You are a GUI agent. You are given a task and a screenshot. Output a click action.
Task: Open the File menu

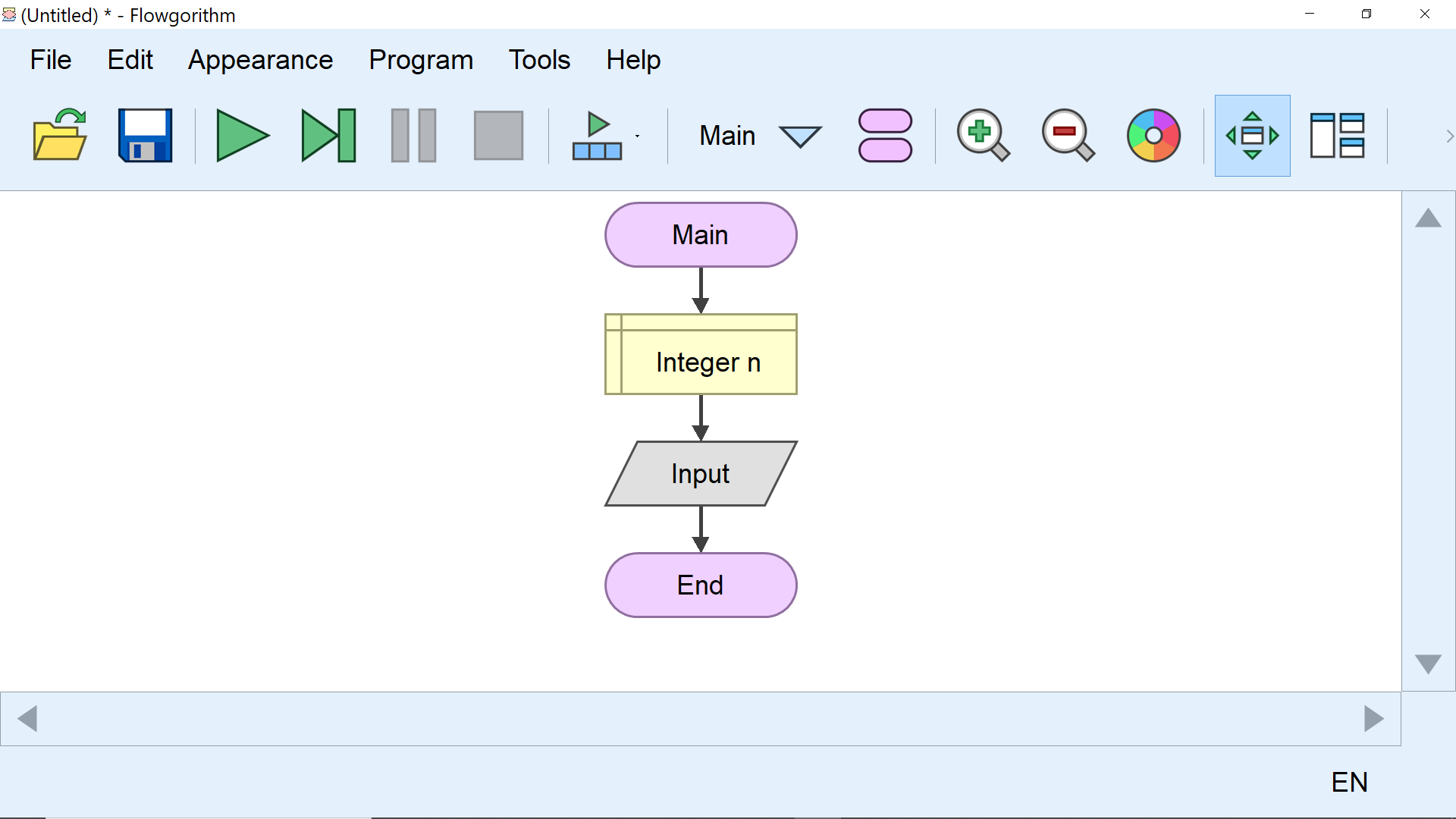51,59
